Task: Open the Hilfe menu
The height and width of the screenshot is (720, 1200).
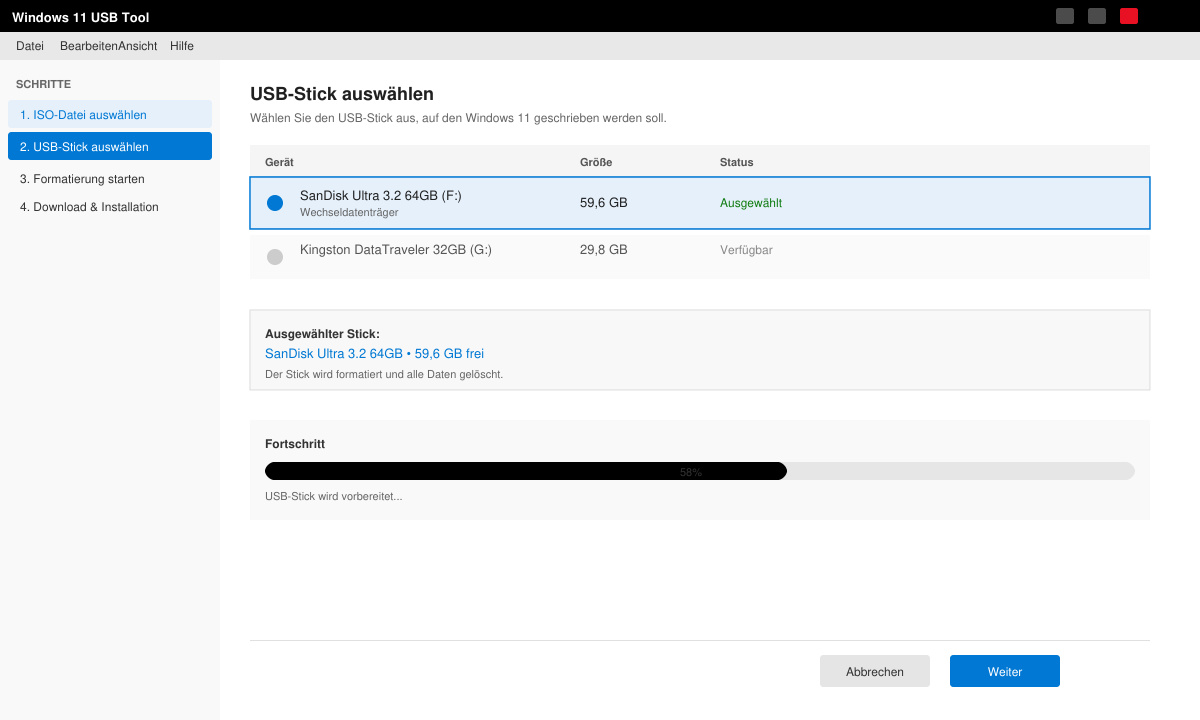Action: pyautogui.click(x=182, y=46)
